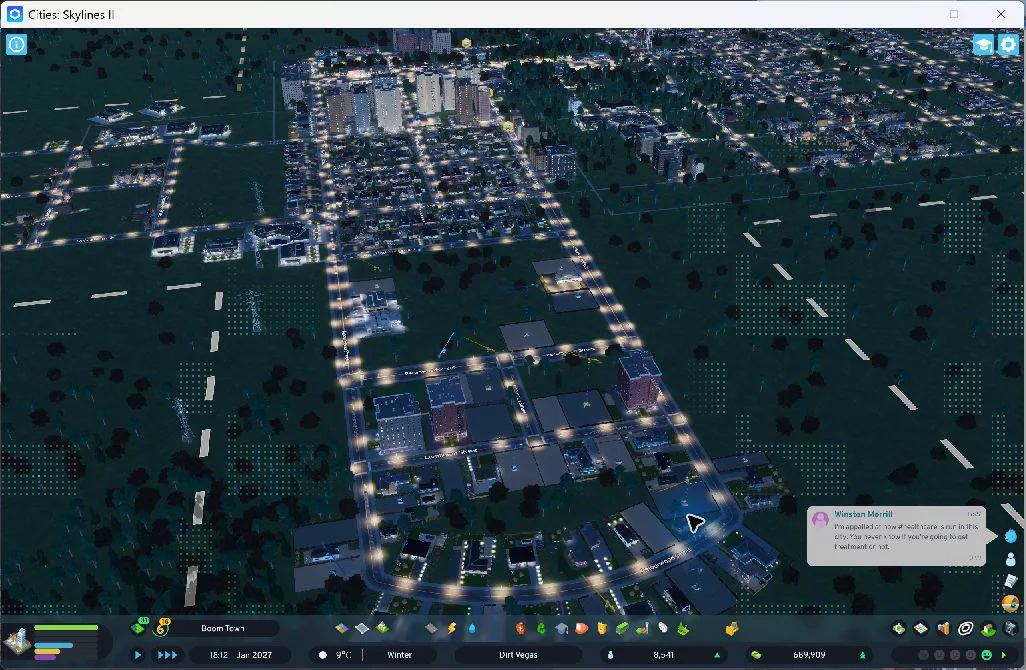
Task: Open the Water & Sewage droplet tool
Action: coord(472,629)
